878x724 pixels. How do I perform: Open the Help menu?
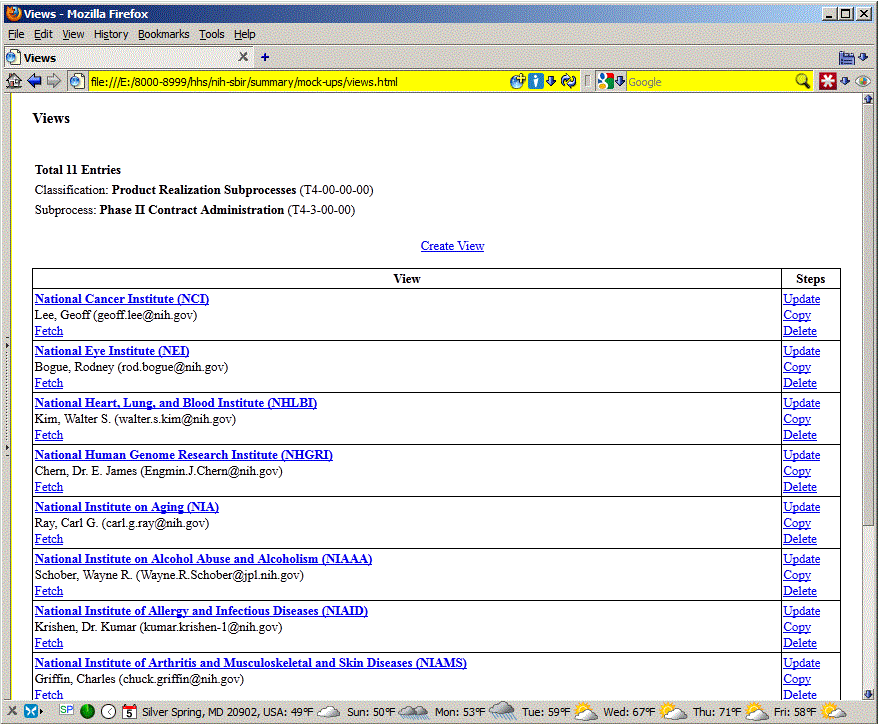click(245, 34)
